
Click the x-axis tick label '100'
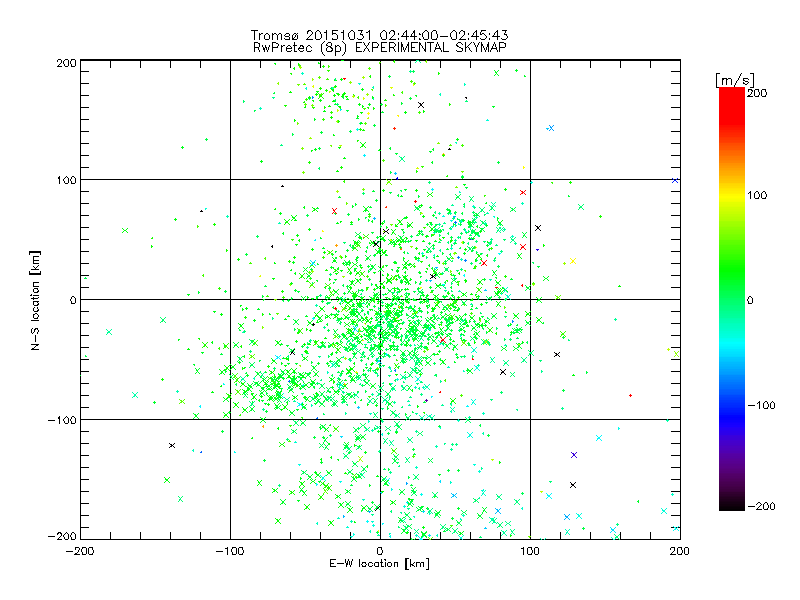pyautogui.click(x=530, y=551)
